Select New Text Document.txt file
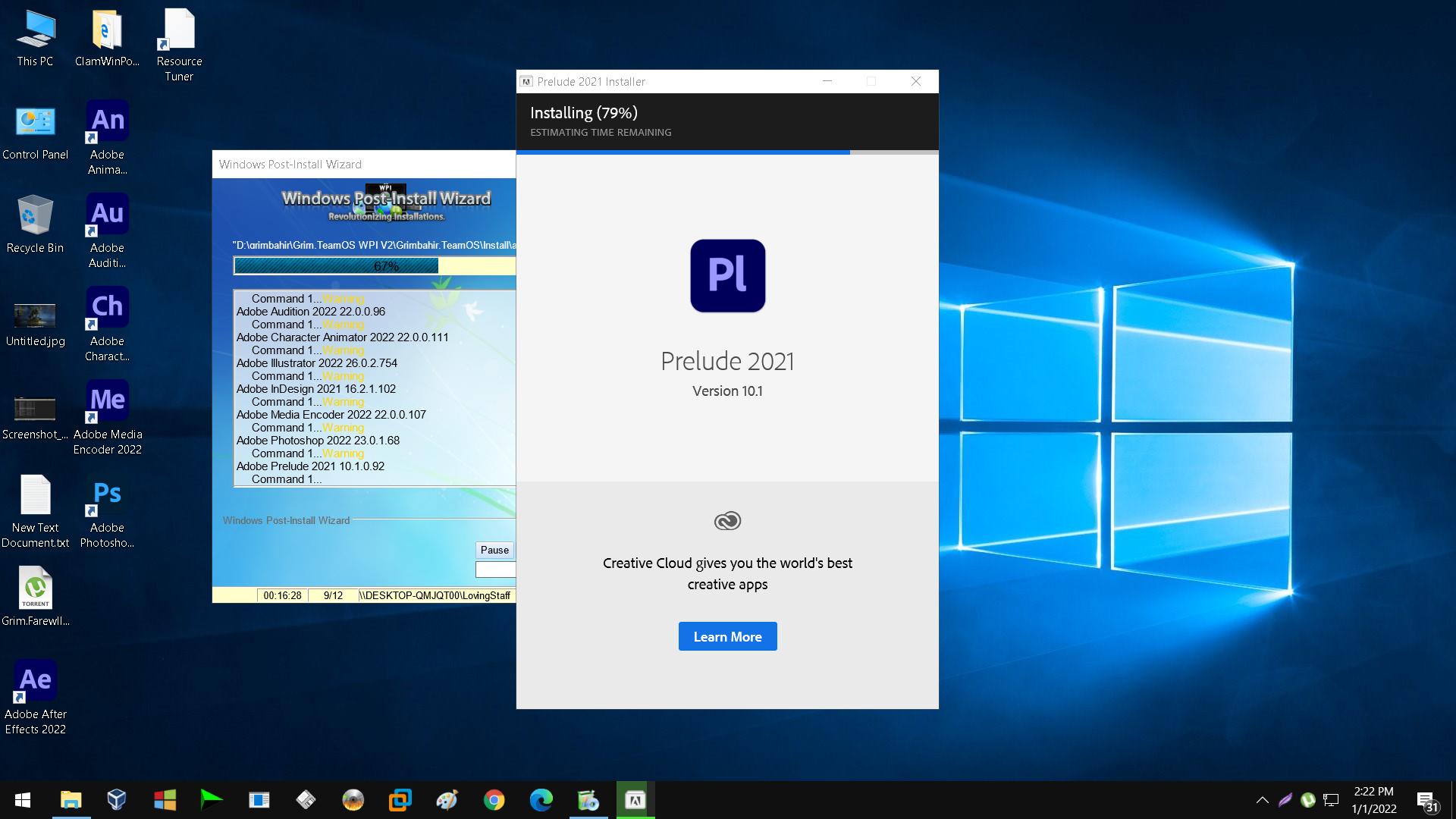Image resolution: width=1456 pixels, height=819 pixels. 35,511
